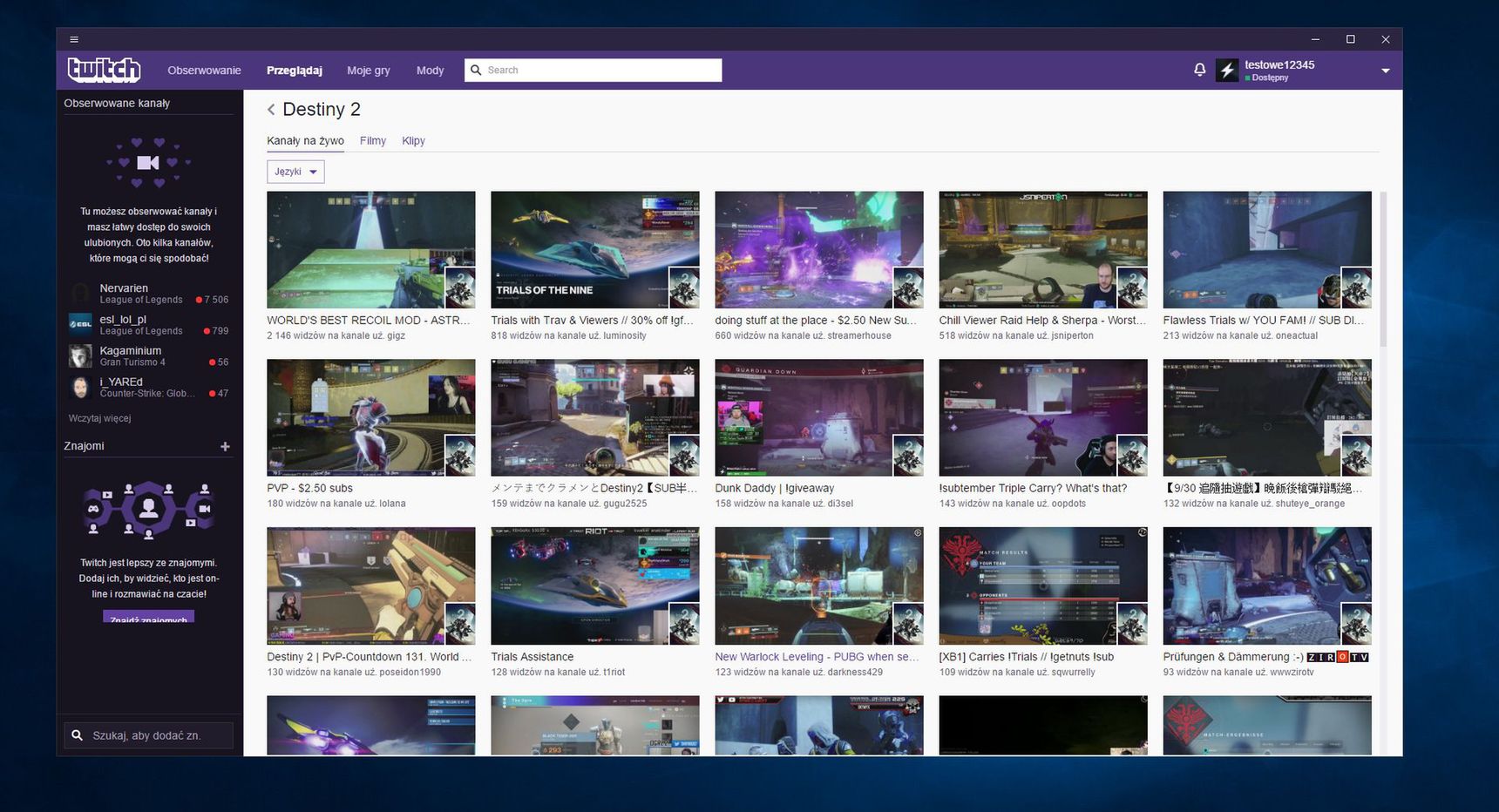Viewport: 1499px width, 812px height.
Task: Click 'Wczytaj więcej' load more link
Action: pyautogui.click(x=99, y=419)
